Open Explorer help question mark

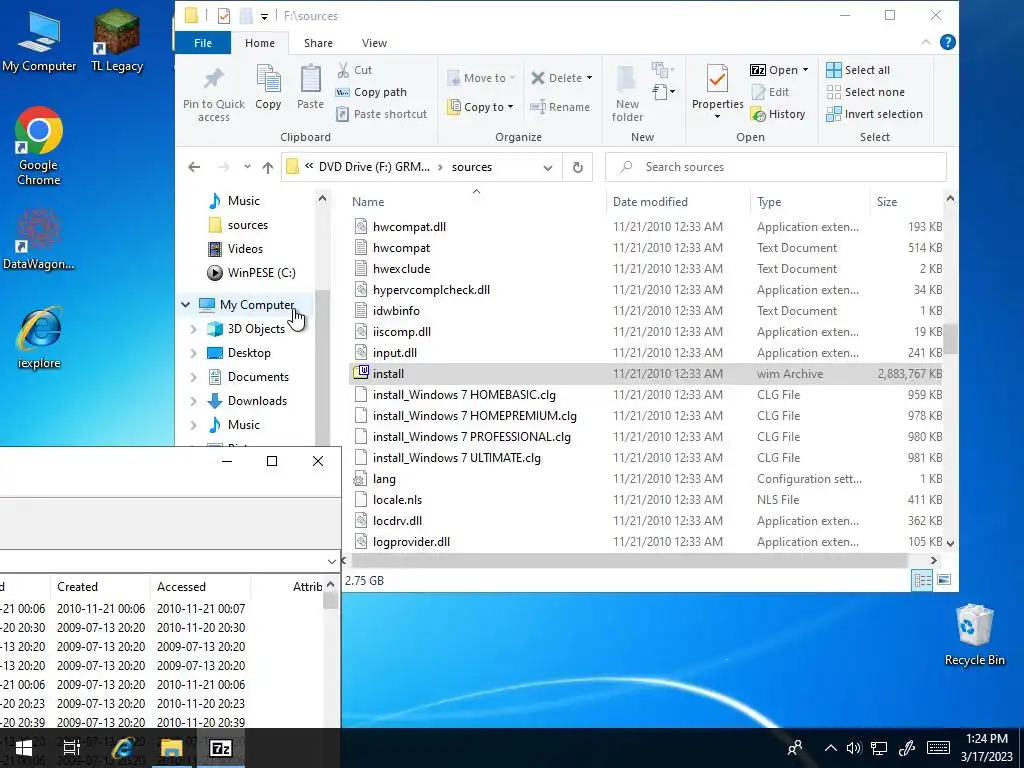point(947,42)
